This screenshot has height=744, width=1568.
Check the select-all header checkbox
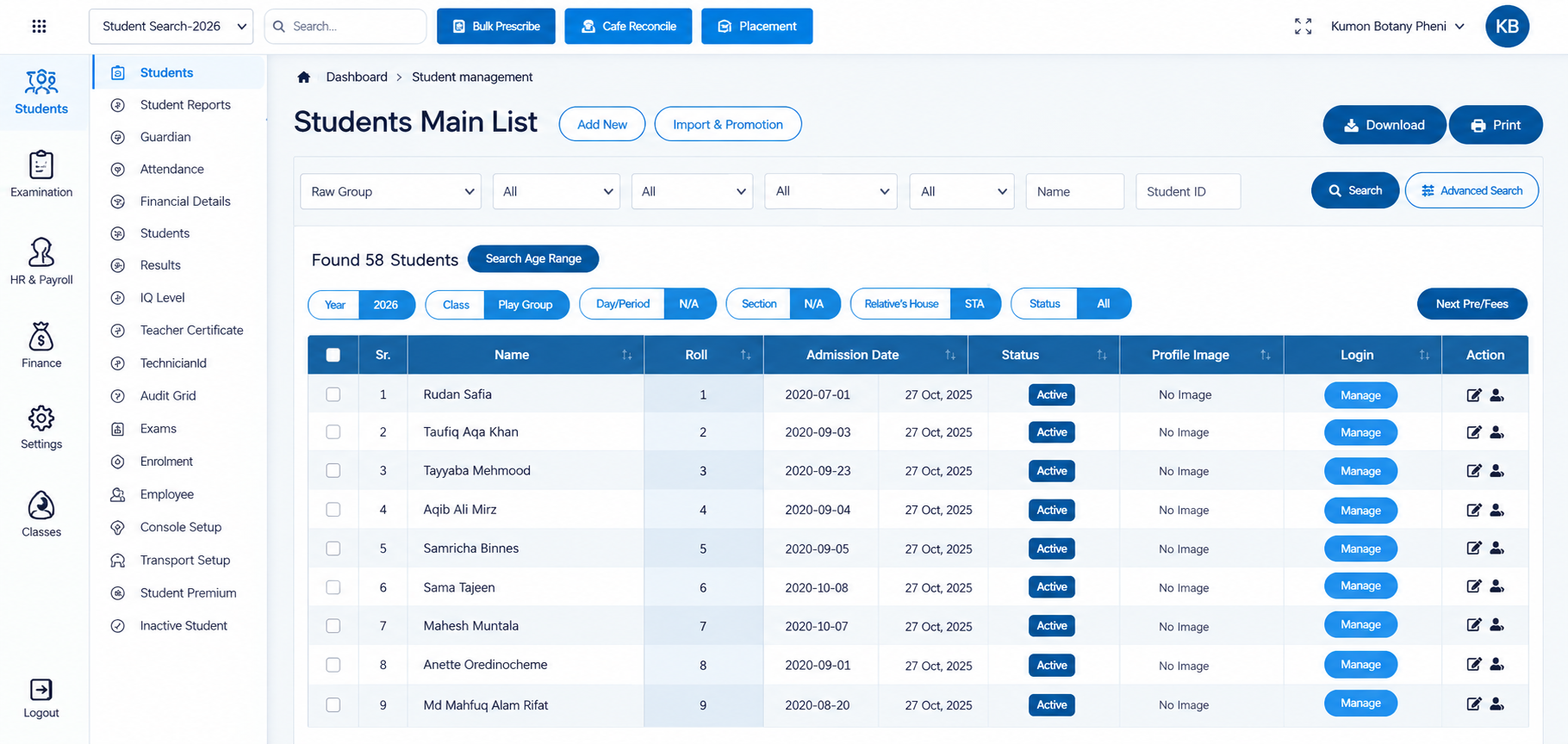[333, 355]
